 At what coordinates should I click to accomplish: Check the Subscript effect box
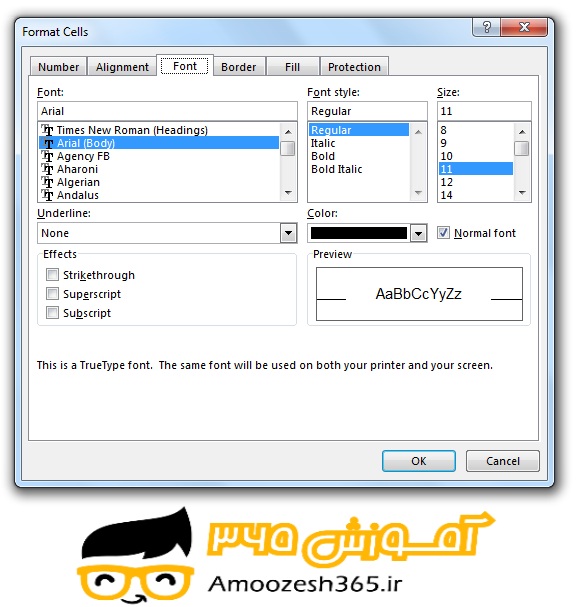(52, 312)
